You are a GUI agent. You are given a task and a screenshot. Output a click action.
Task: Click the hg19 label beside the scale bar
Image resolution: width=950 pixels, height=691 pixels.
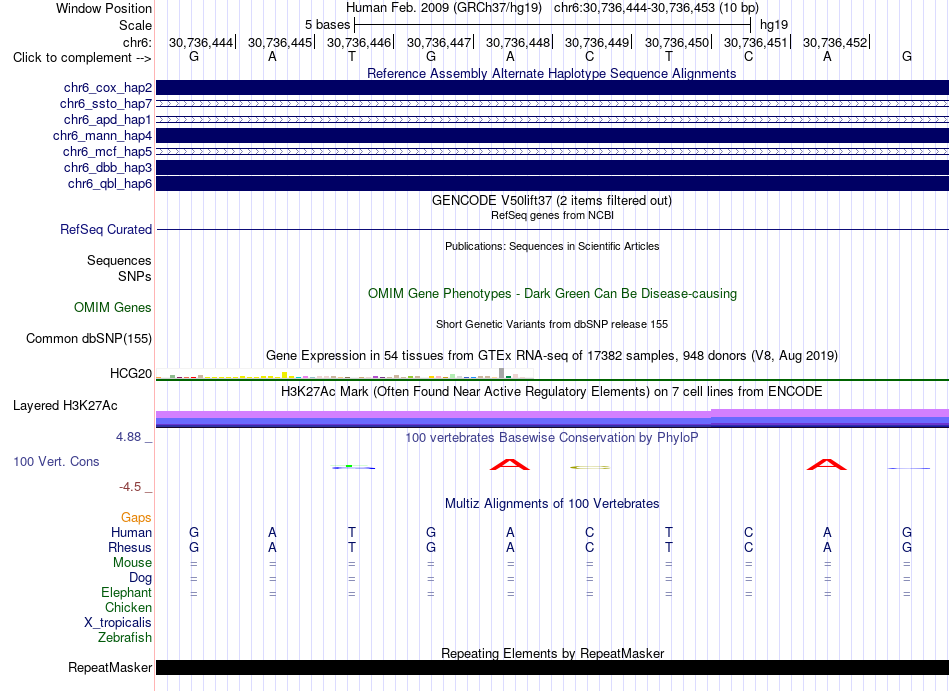pos(774,25)
